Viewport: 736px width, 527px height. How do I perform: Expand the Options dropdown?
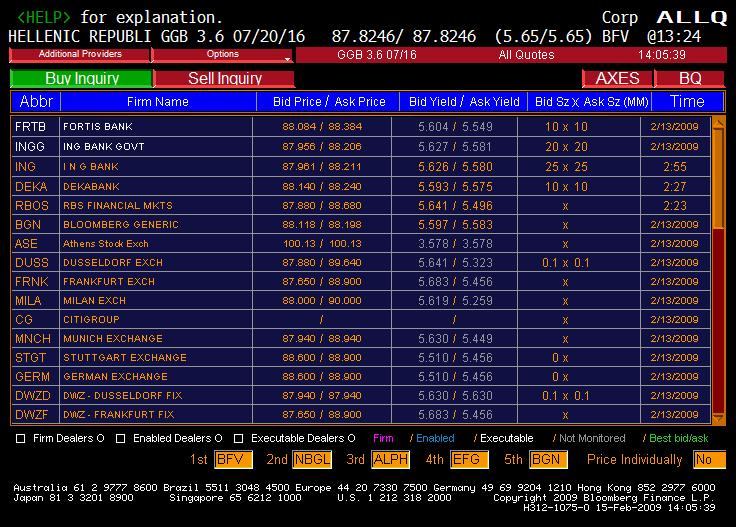[x=222, y=54]
